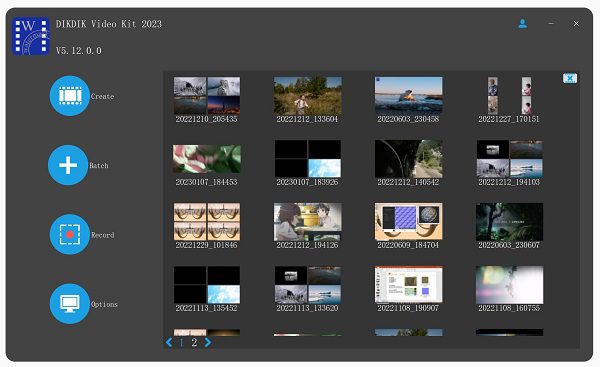600x367 pixels.
Task: Close the thumbnail gallery panel
Action: click(x=570, y=78)
